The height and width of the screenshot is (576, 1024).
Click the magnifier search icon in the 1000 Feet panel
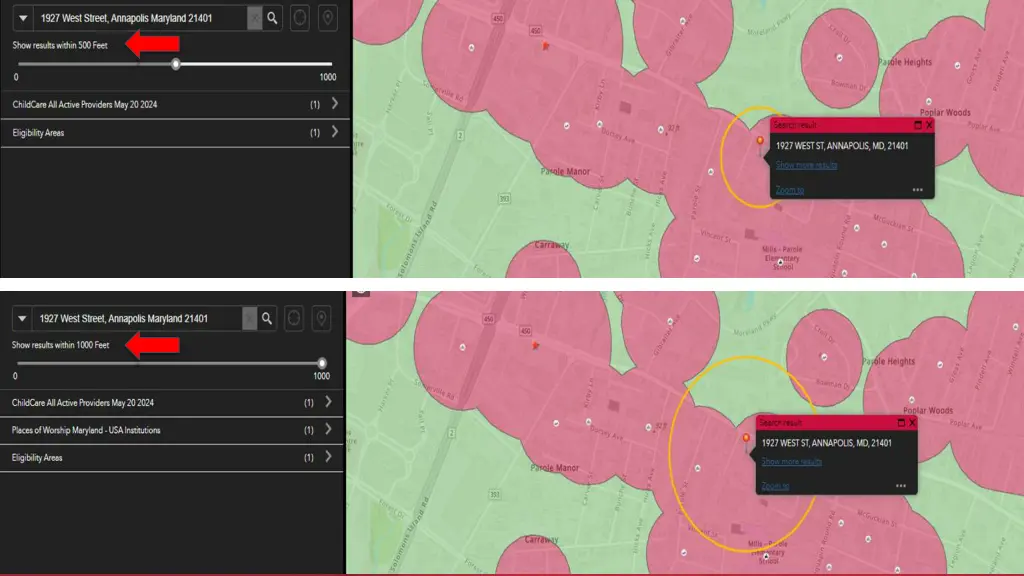pos(266,318)
